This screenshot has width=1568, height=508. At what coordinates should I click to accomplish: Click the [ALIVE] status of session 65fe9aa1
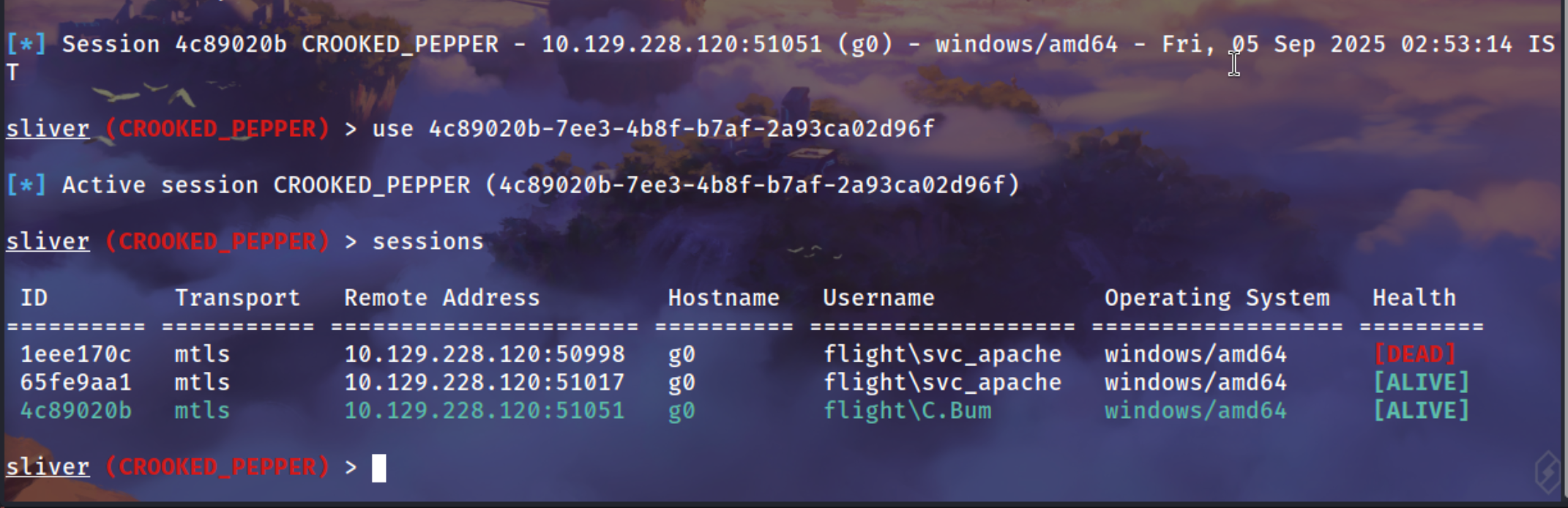1421,382
